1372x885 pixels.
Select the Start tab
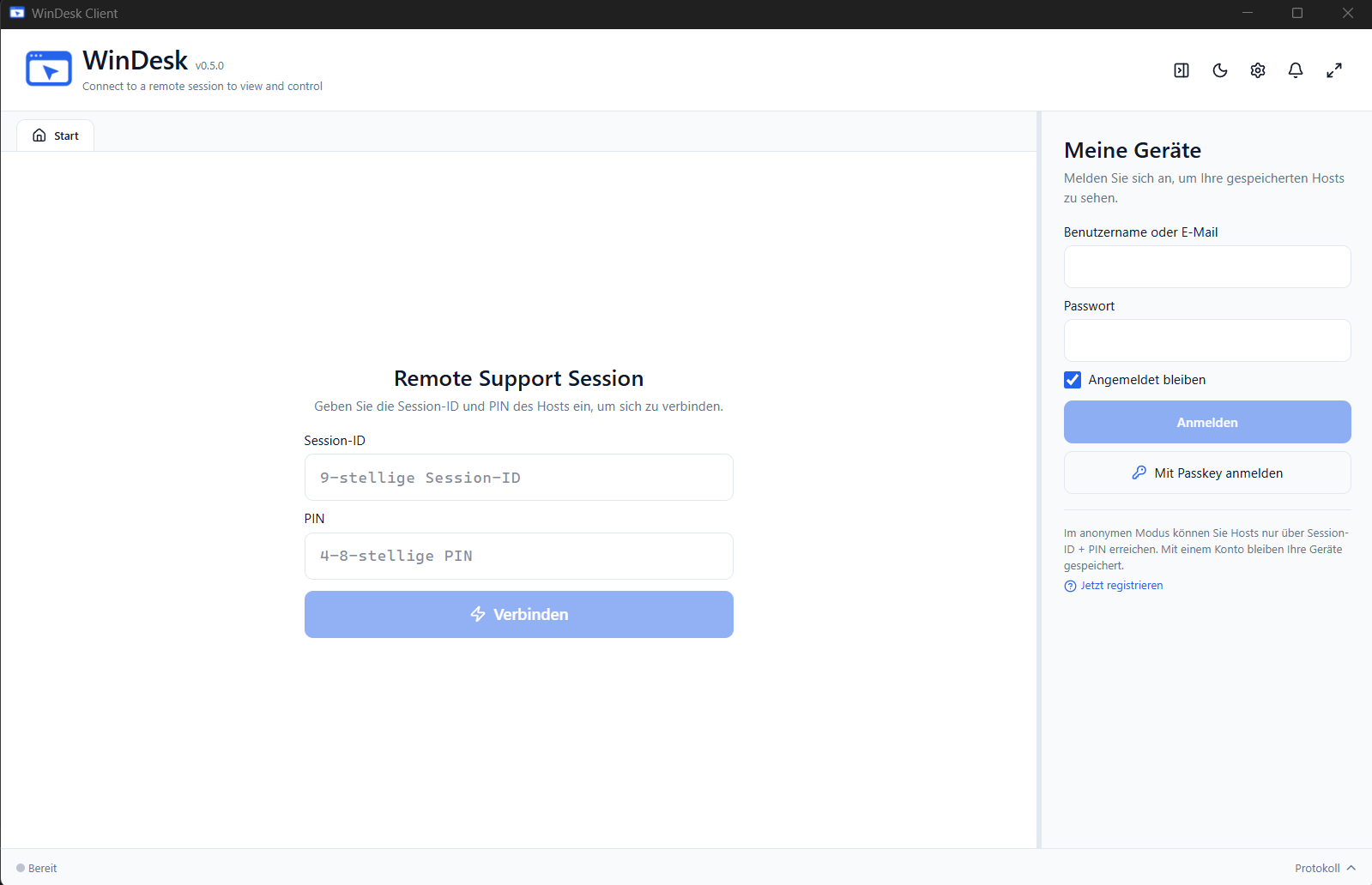pyautogui.click(x=56, y=135)
